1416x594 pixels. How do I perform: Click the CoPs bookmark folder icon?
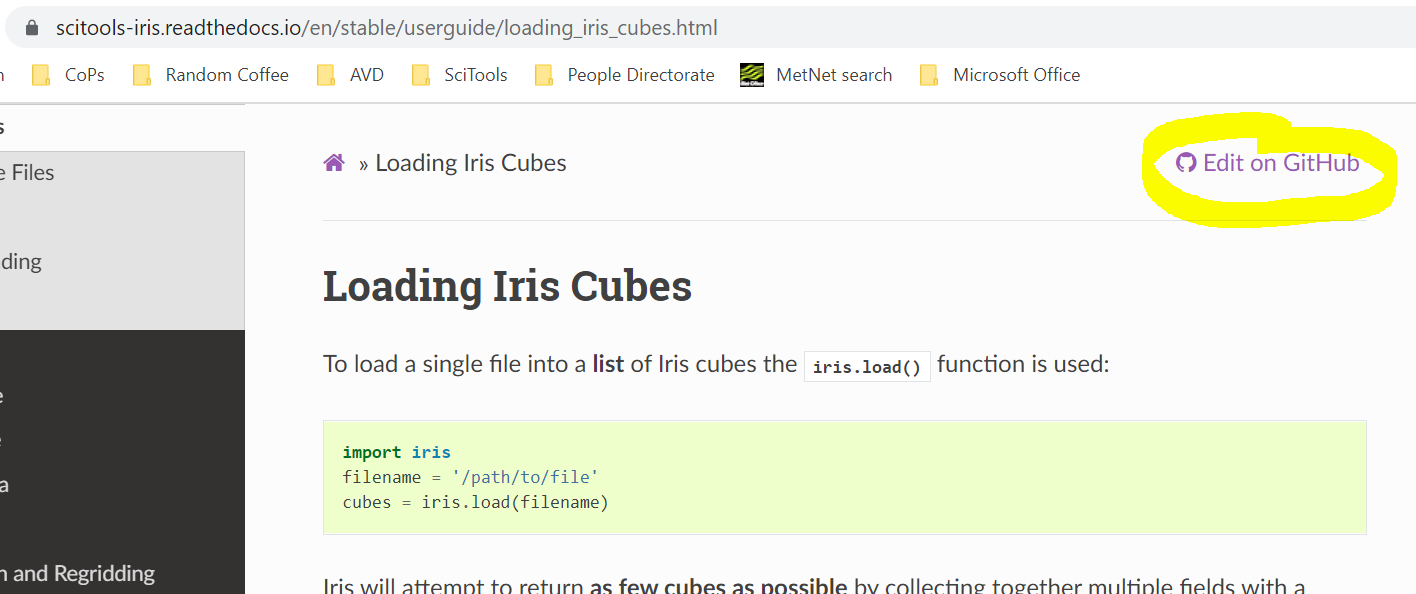click(x=41, y=74)
